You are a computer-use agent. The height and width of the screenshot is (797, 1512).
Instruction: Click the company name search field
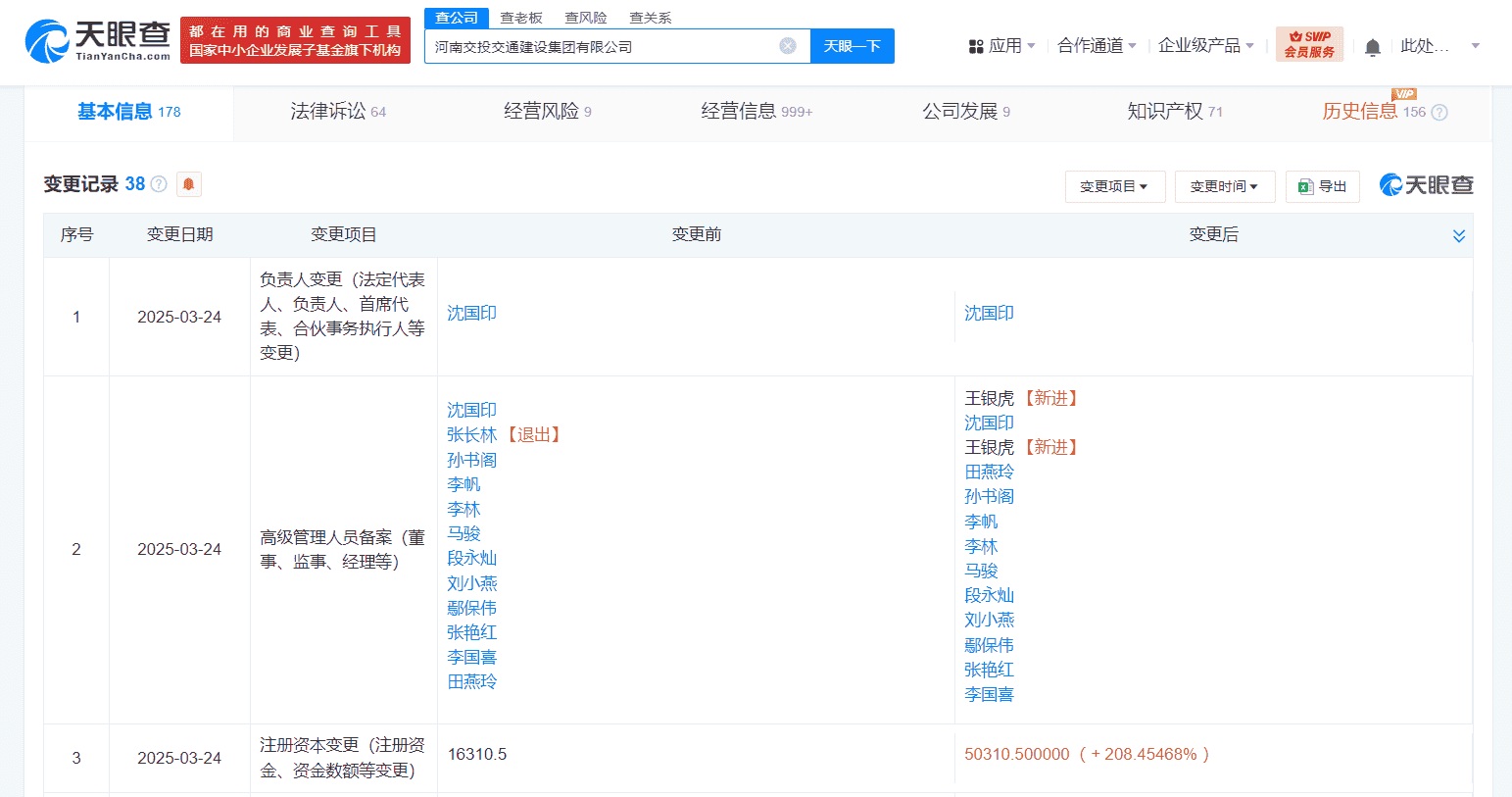[603, 46]
